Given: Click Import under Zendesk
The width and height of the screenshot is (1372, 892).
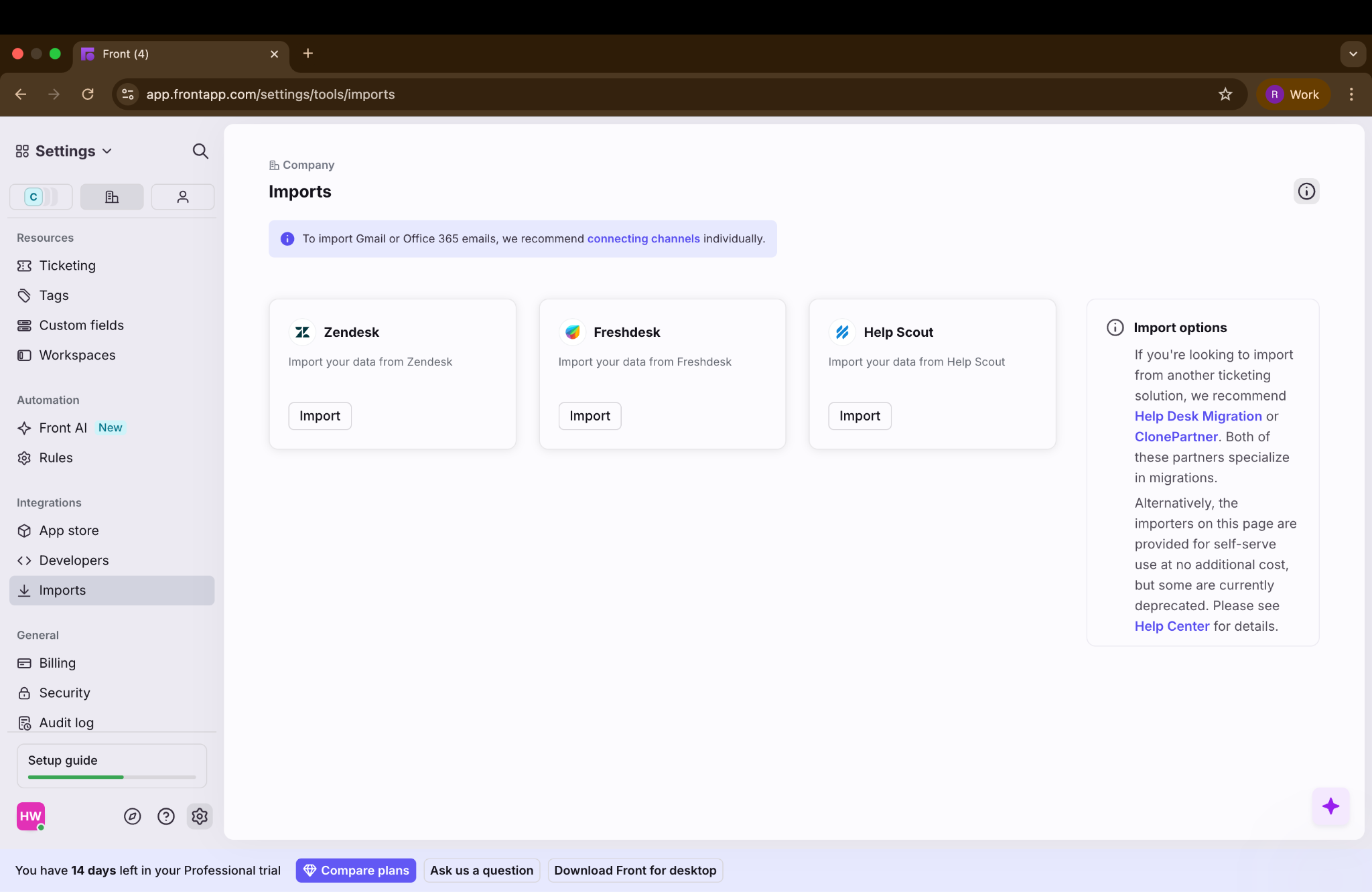Looking at the screenshot, I should pos(320,415).
